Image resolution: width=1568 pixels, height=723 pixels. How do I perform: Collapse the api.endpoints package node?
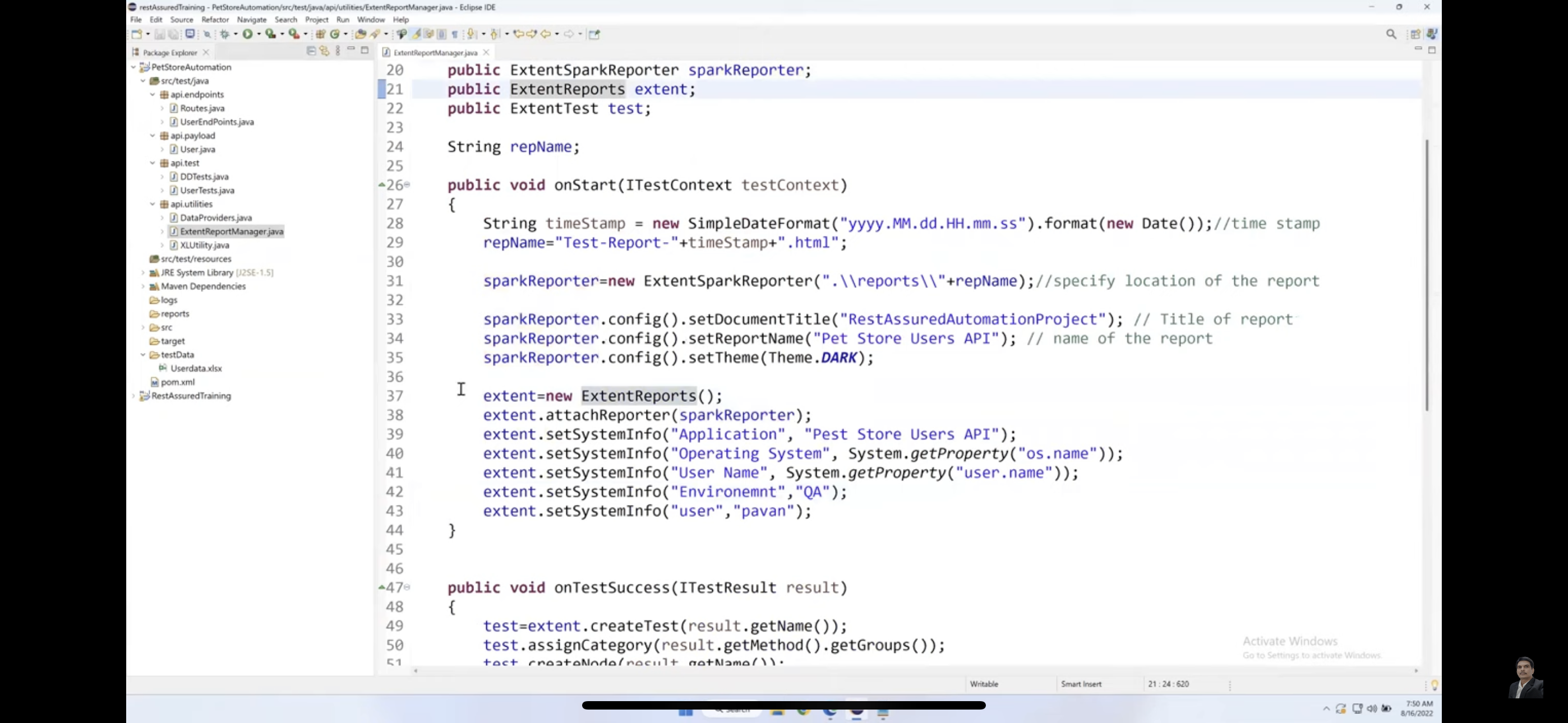tap(153, 94)
